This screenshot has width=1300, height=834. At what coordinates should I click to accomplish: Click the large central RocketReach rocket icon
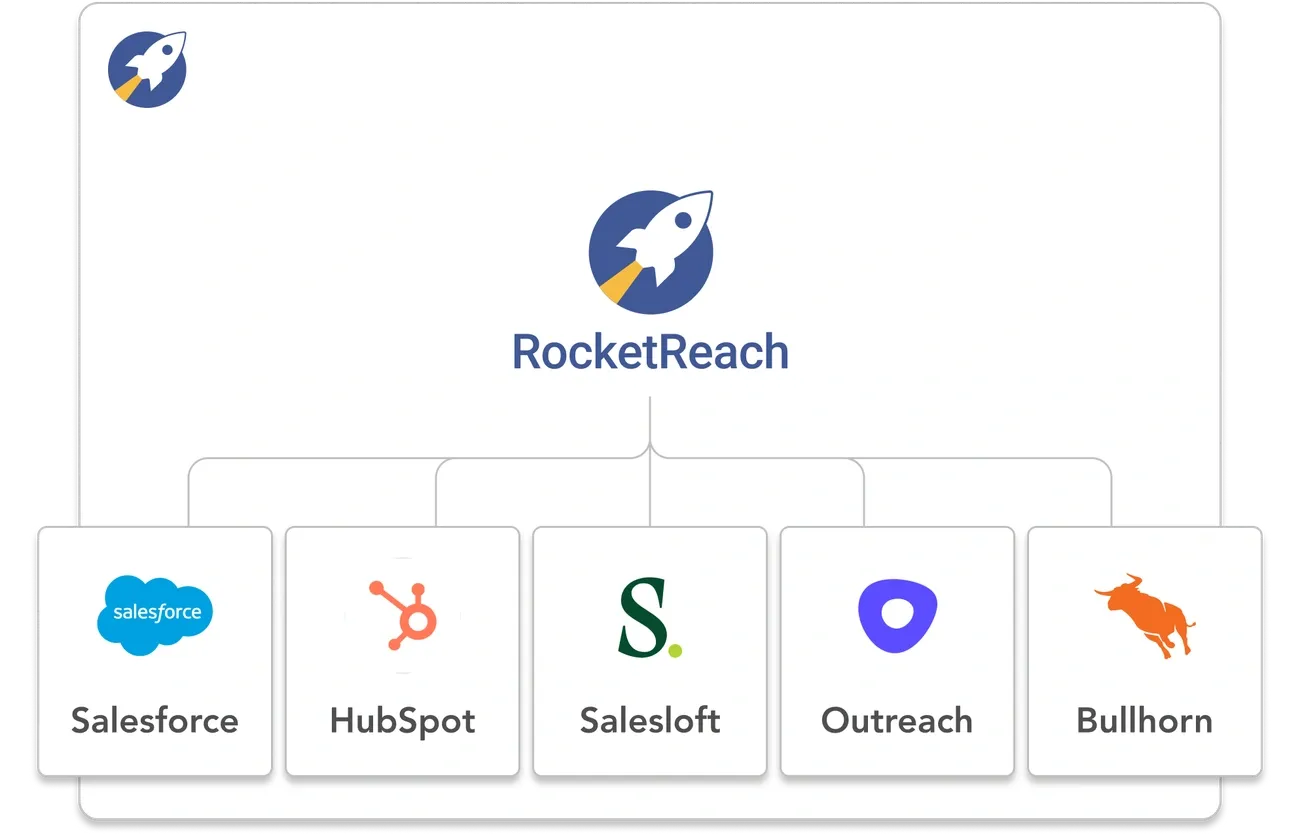pyautogui.click(x=651, y=251)
